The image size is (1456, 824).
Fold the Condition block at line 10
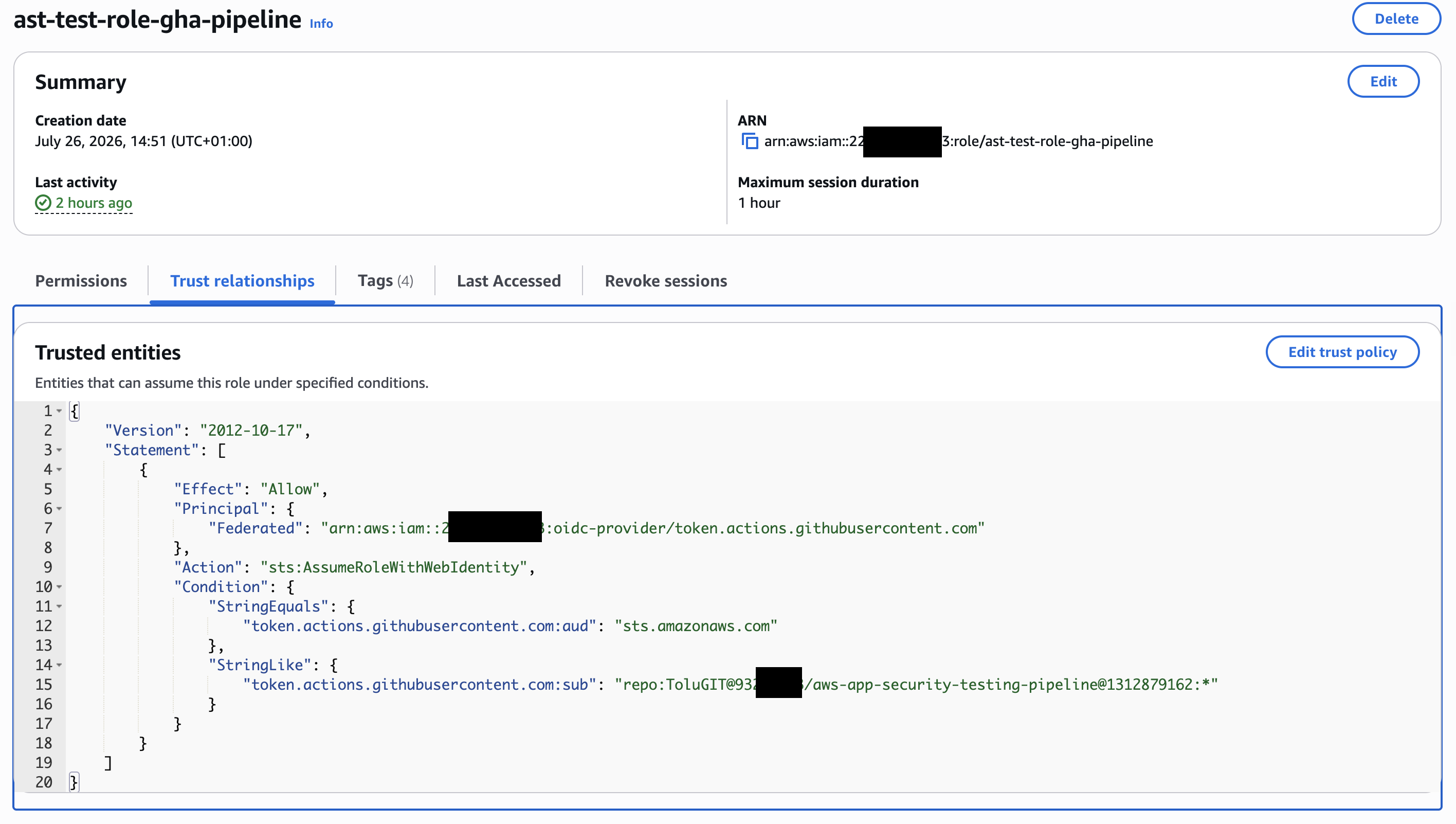(60, 587)
